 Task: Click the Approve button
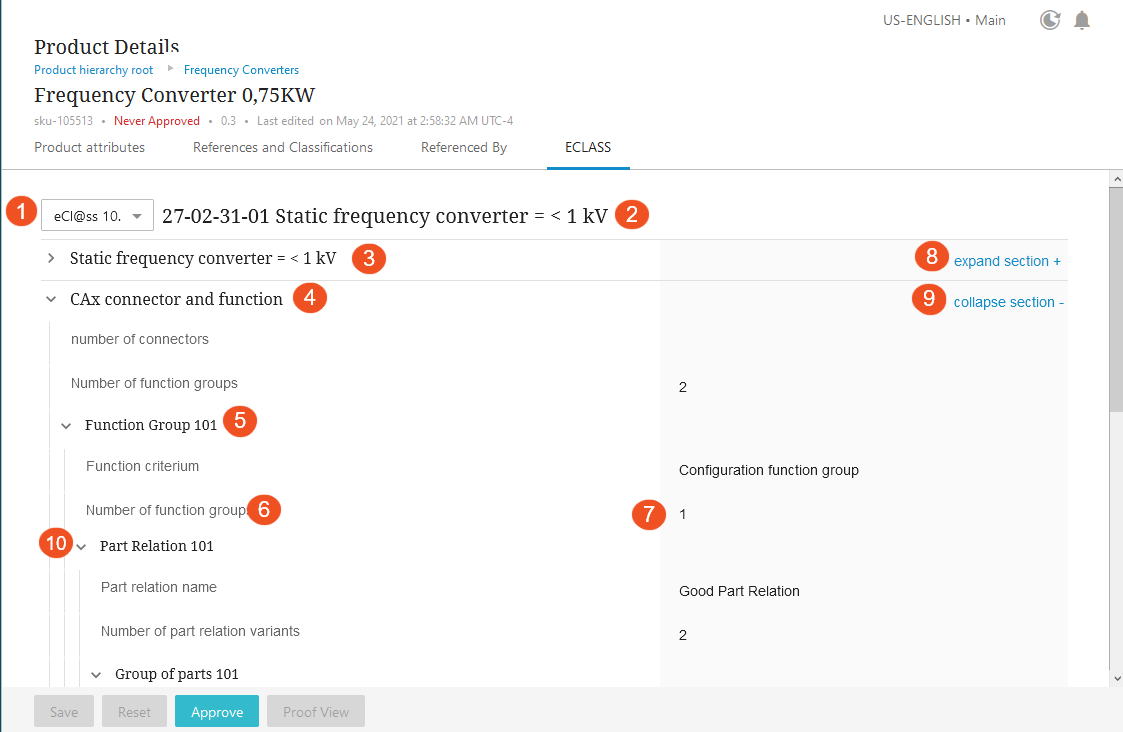pos(217,711)
